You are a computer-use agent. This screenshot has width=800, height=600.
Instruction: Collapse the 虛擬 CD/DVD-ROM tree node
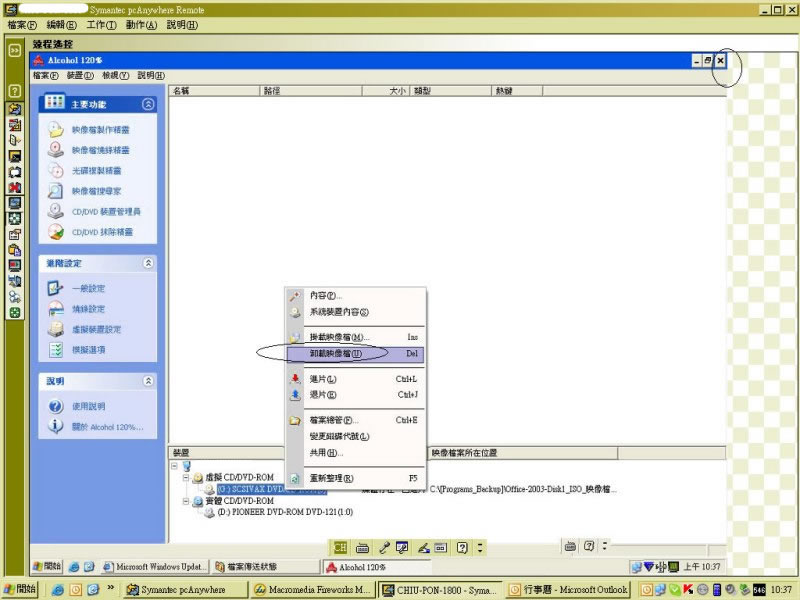(186, 478)
